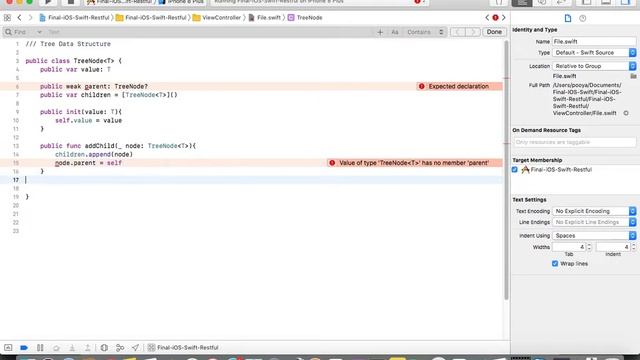
Task: Open Find mode dropdown in search bar
Action: point(24,32)
